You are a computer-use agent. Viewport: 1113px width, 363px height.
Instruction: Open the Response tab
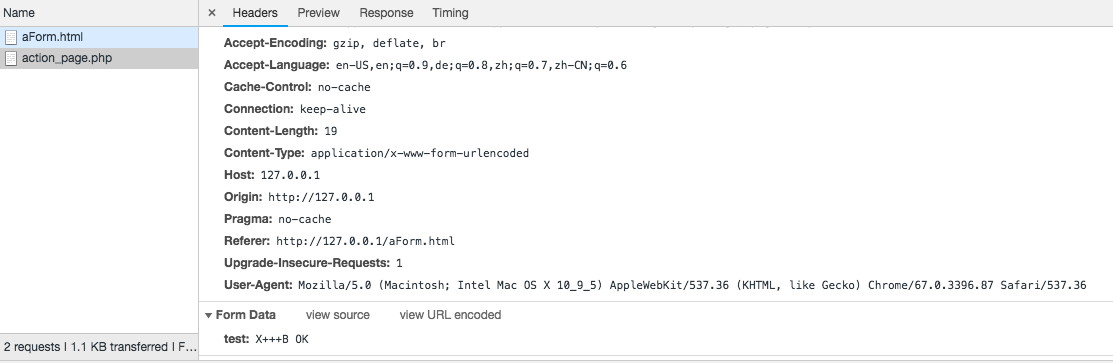click(x=386, y=13)
